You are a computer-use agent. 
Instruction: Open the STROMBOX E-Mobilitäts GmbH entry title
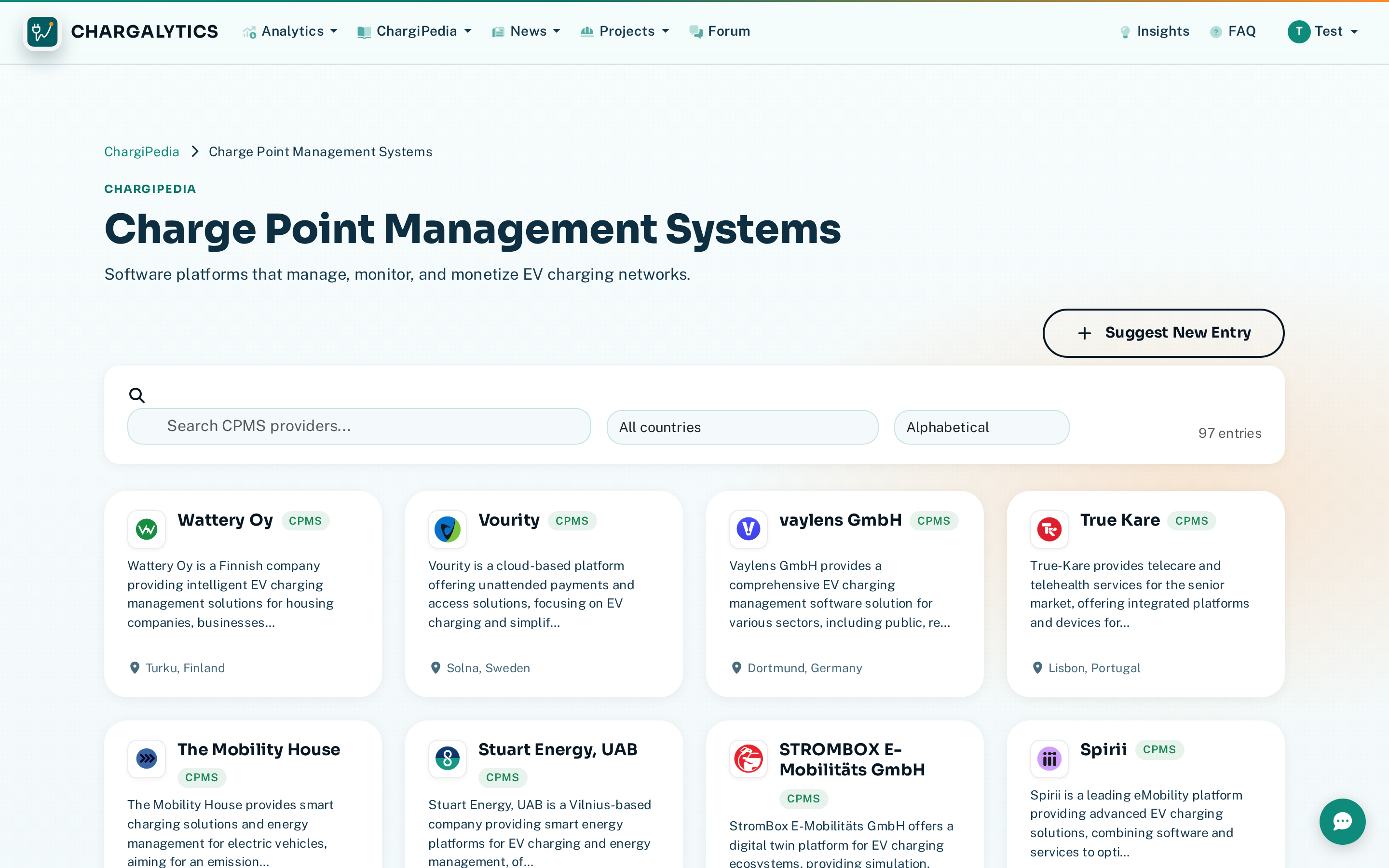pos(852,759)
